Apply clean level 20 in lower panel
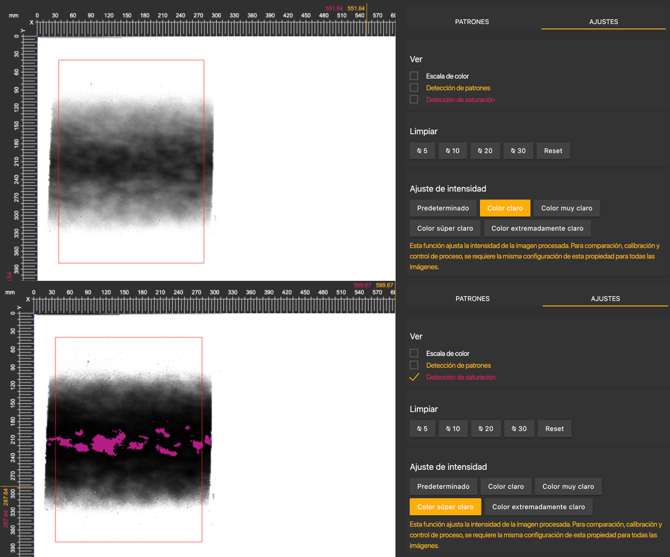 486,428
